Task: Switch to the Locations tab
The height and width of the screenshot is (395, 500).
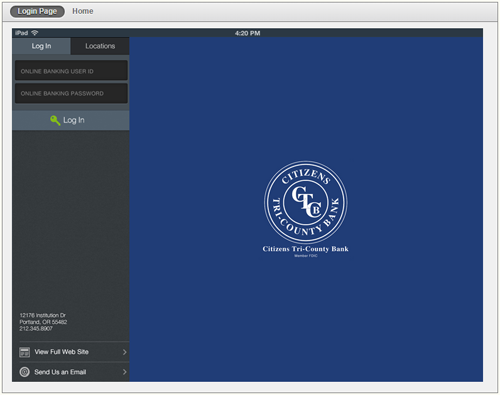Action: tap(100, 46)
